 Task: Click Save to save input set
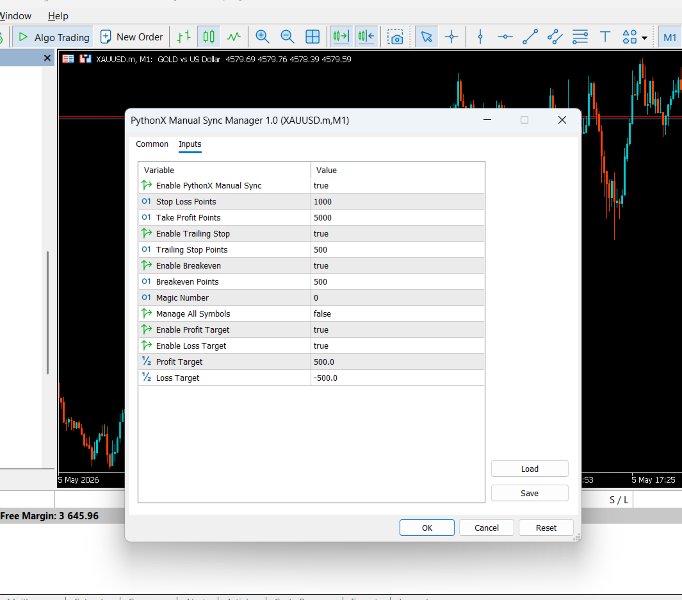pyautogui.click(x=530, y=493)
